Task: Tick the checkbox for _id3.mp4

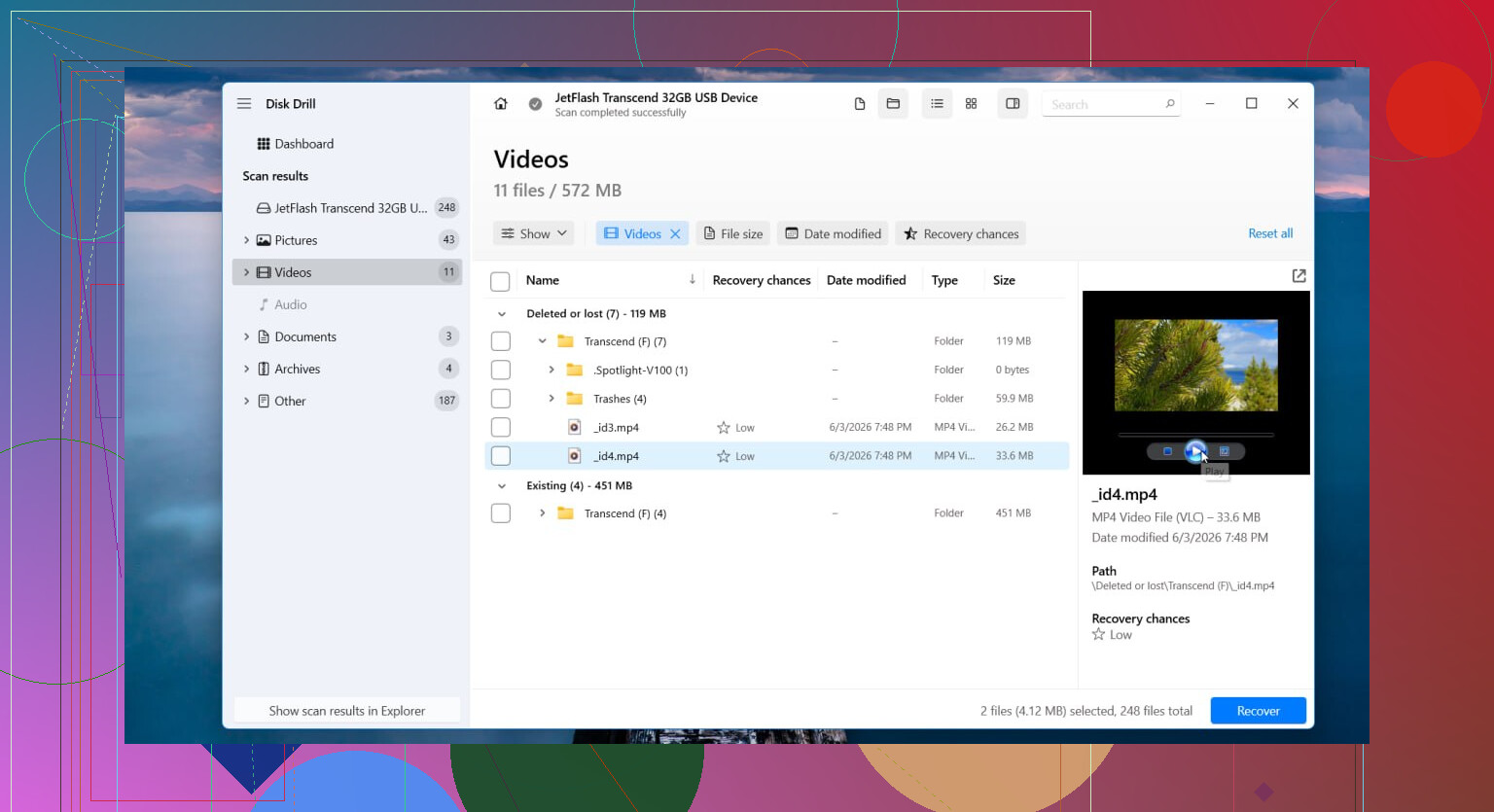Action: [501, 428]
